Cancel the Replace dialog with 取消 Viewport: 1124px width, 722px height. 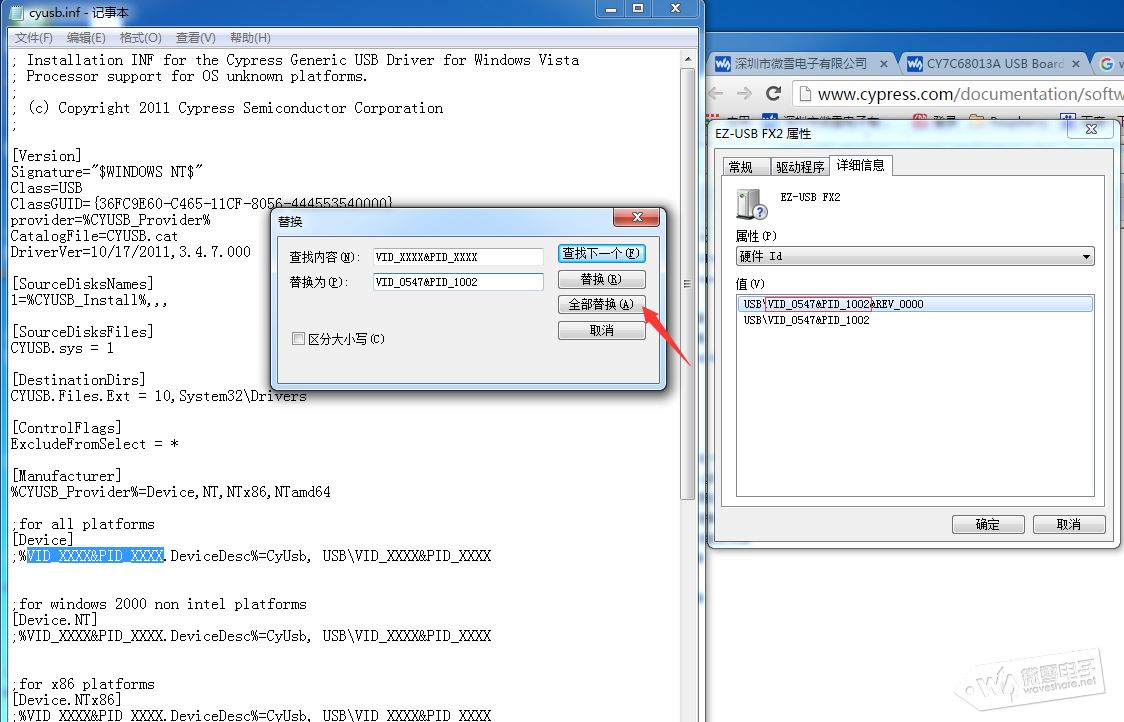601,331
